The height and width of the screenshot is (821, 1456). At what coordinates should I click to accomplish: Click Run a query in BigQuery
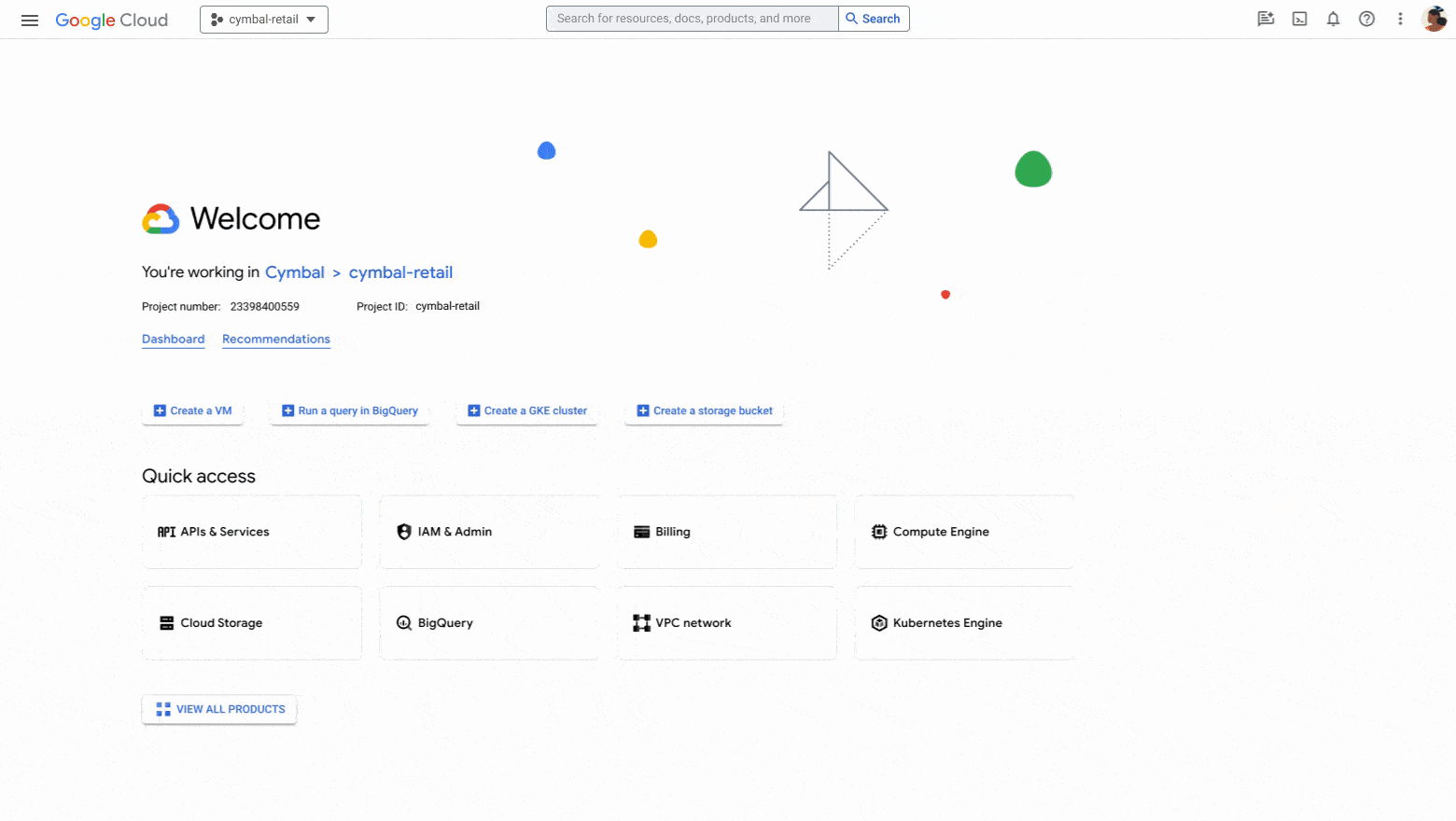click(x=349, y=410)
